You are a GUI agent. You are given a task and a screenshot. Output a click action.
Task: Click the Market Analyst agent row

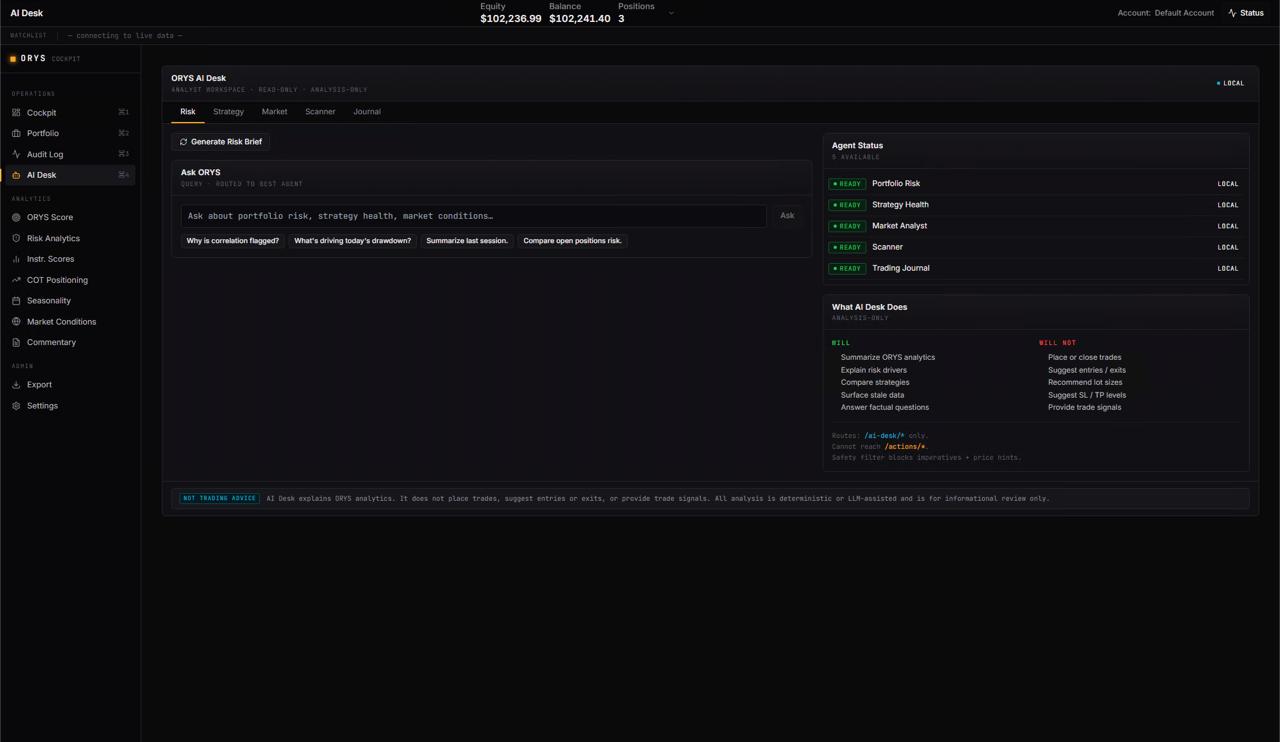click(x=1035, y=226)
